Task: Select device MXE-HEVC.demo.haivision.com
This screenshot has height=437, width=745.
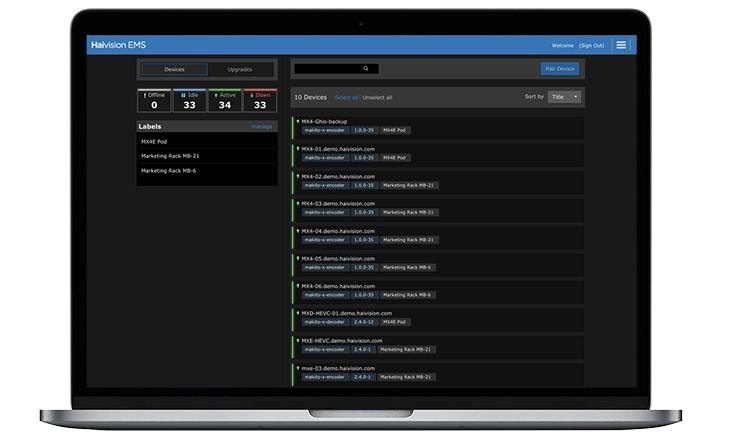Action: click(438, 347)
